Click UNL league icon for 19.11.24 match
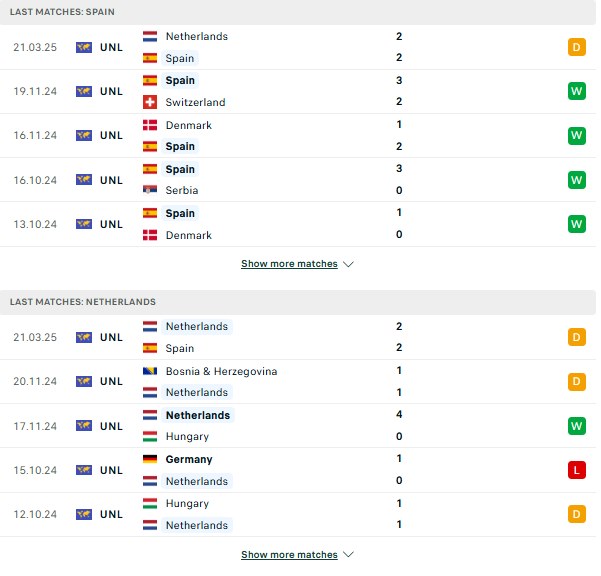The width and height of the screenshot is (601, 576). click(x=84, y=91)
